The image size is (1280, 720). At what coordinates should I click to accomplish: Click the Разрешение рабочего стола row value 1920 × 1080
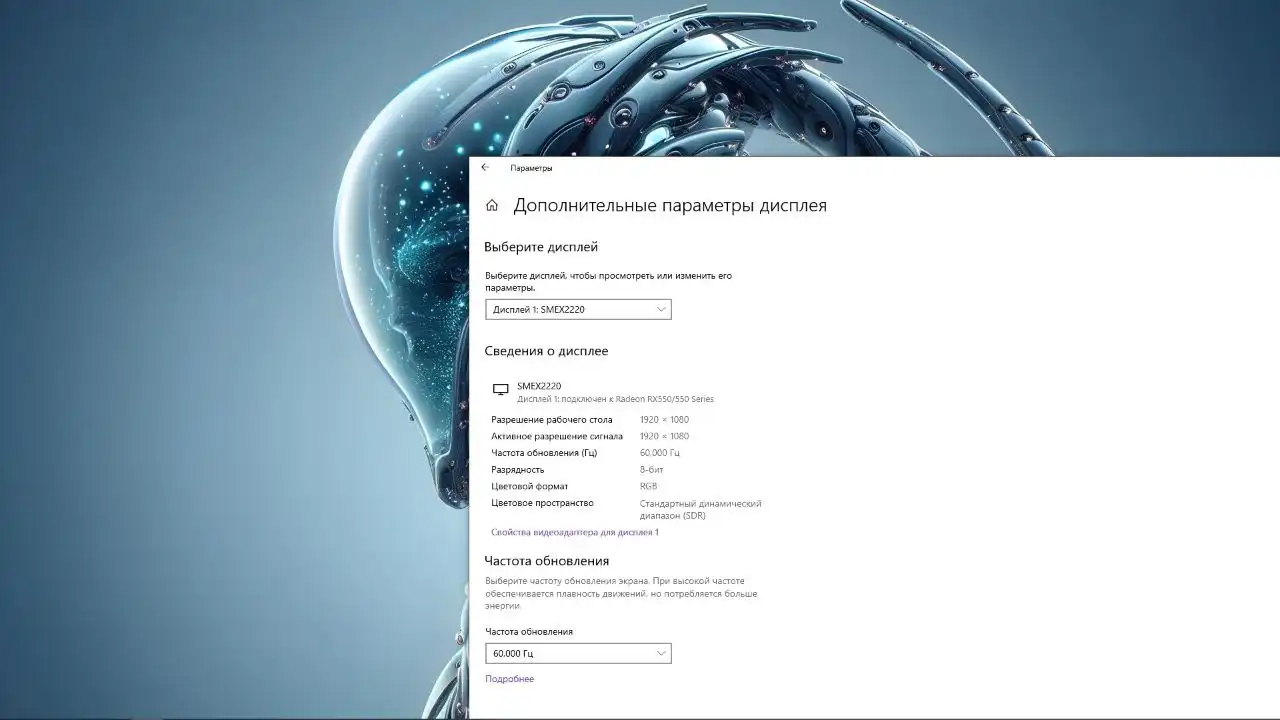(666, 419)
